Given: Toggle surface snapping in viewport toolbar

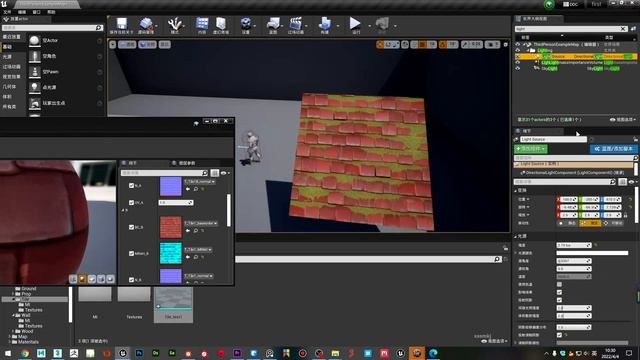Looking at the screenshot, I should [x=414, y=44].
